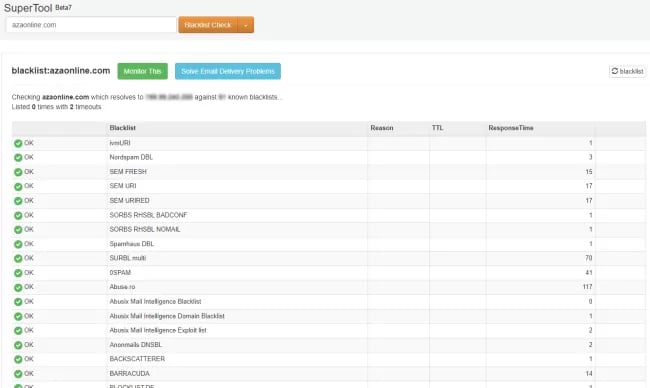Sort by the TTL column header
650x388 pixels.
437,128
